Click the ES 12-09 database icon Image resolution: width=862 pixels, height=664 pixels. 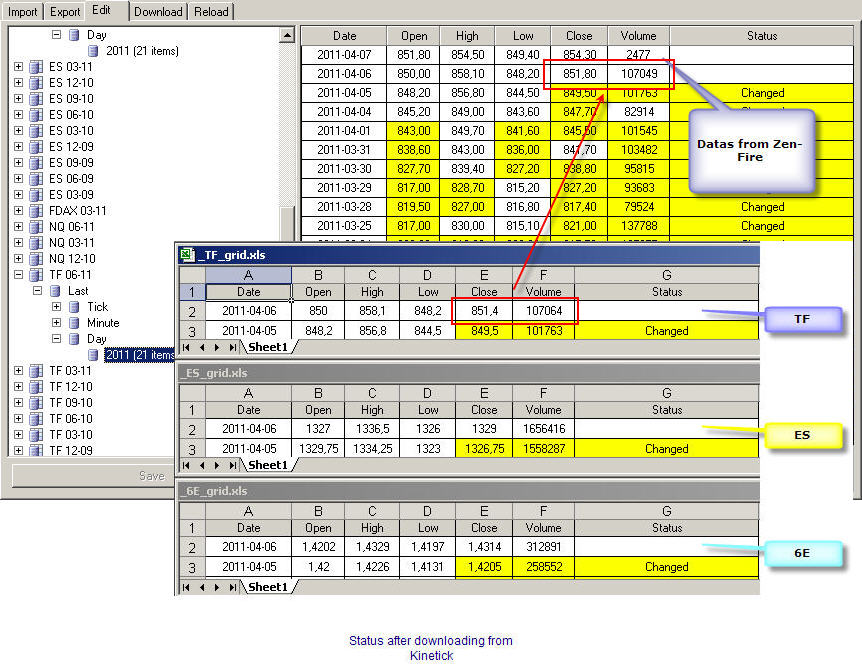pos(36,146)
